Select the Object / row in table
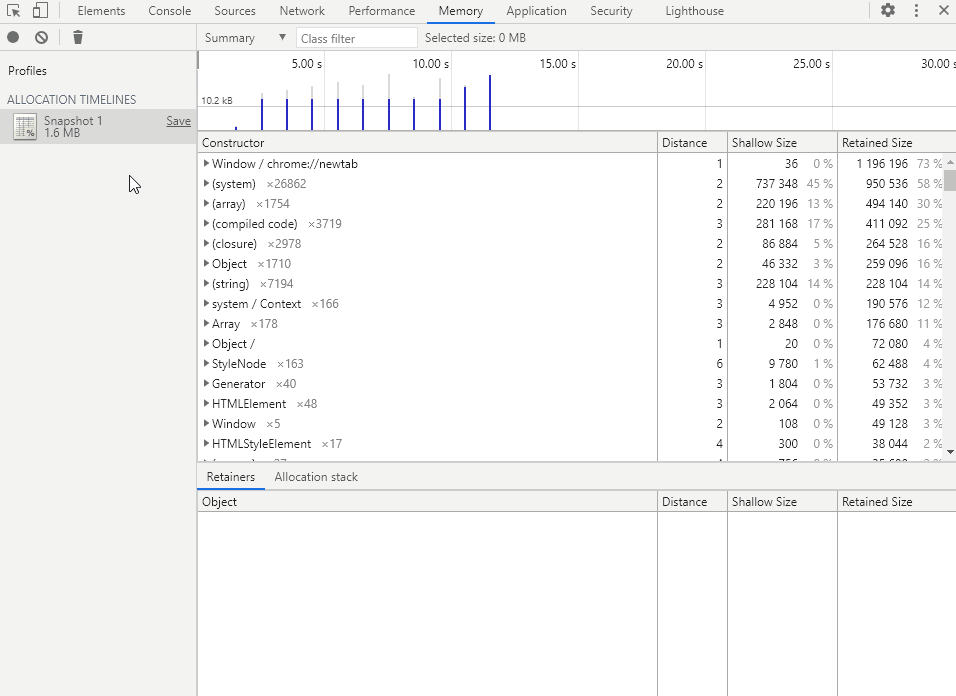The image size is (956, 696). pos(570,344)
